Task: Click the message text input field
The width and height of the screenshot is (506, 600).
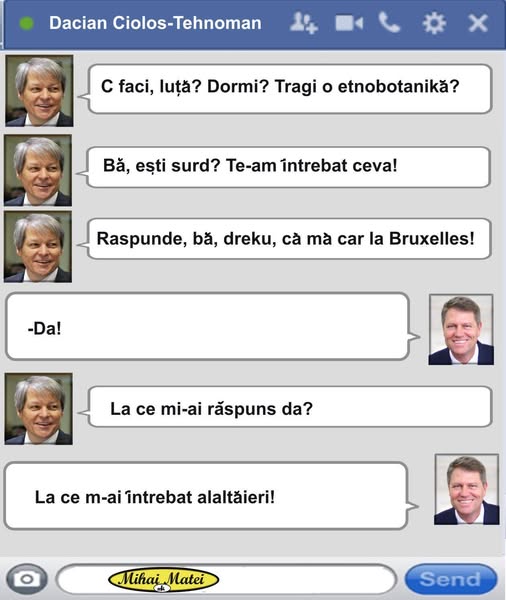Action: click(227, 579)
